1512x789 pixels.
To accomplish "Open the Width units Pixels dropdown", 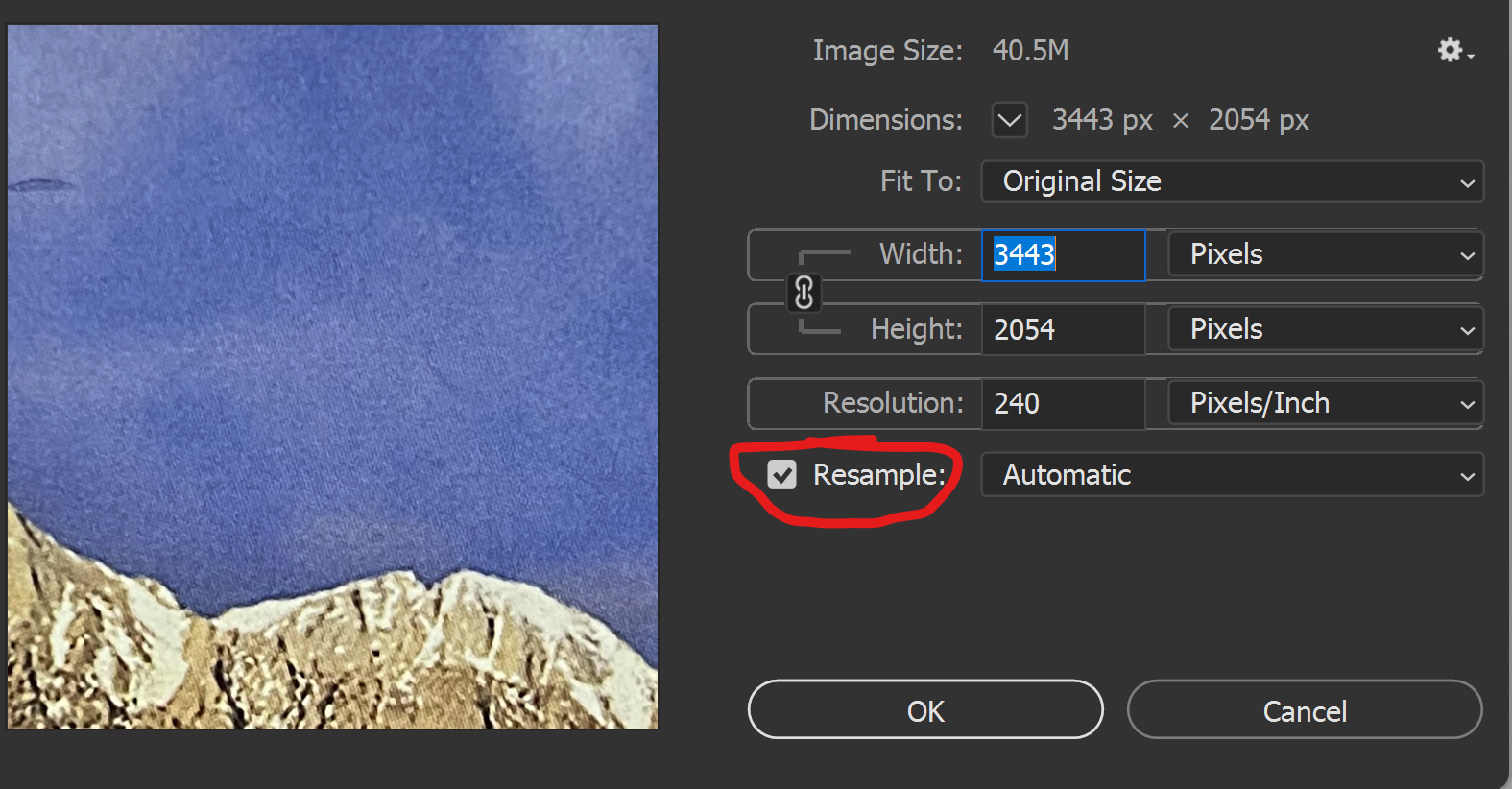I will click(1325, 254).
